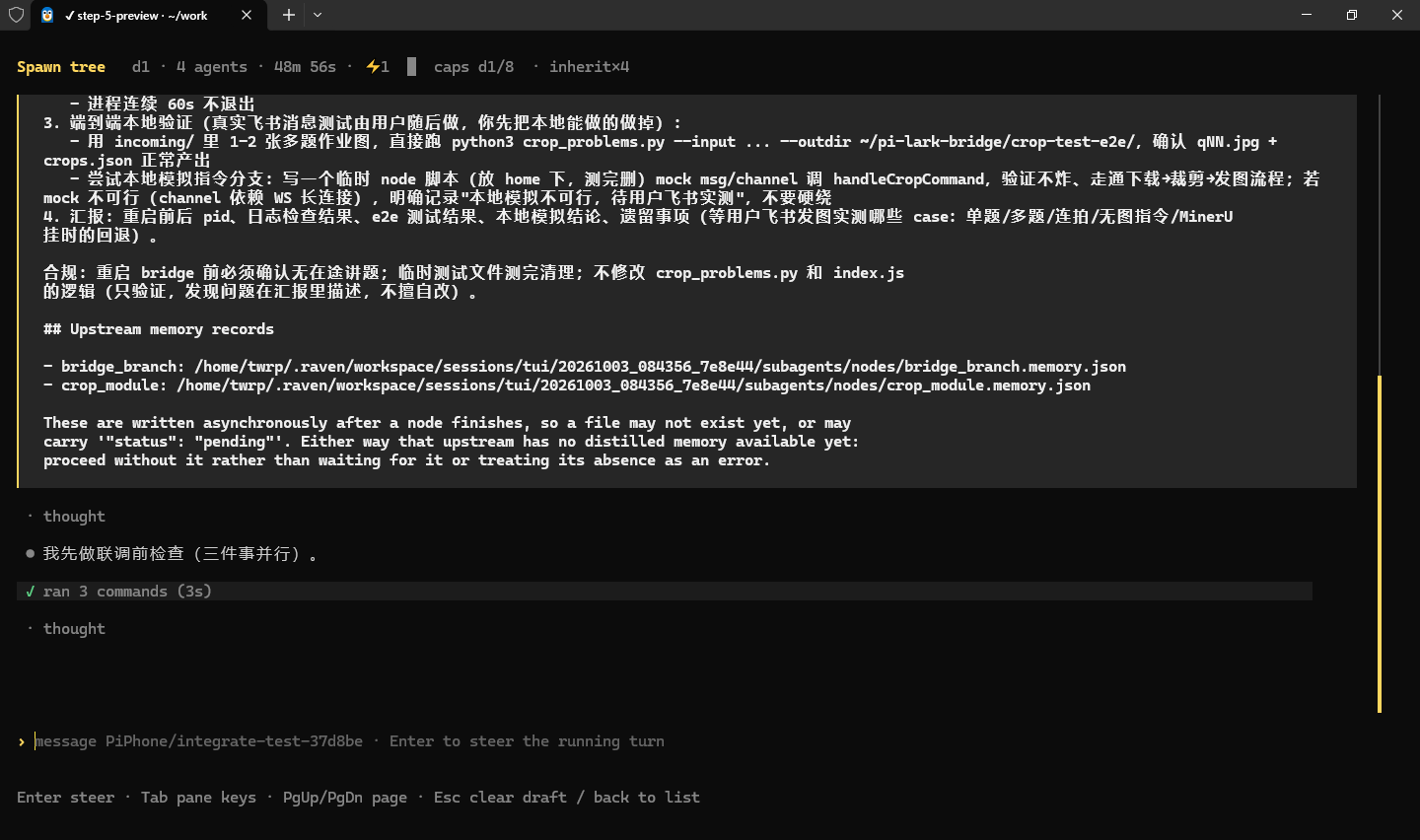Select the step-5-preview ~/work tab
This screenshot has height=840, width=1420.
[146, 15]
